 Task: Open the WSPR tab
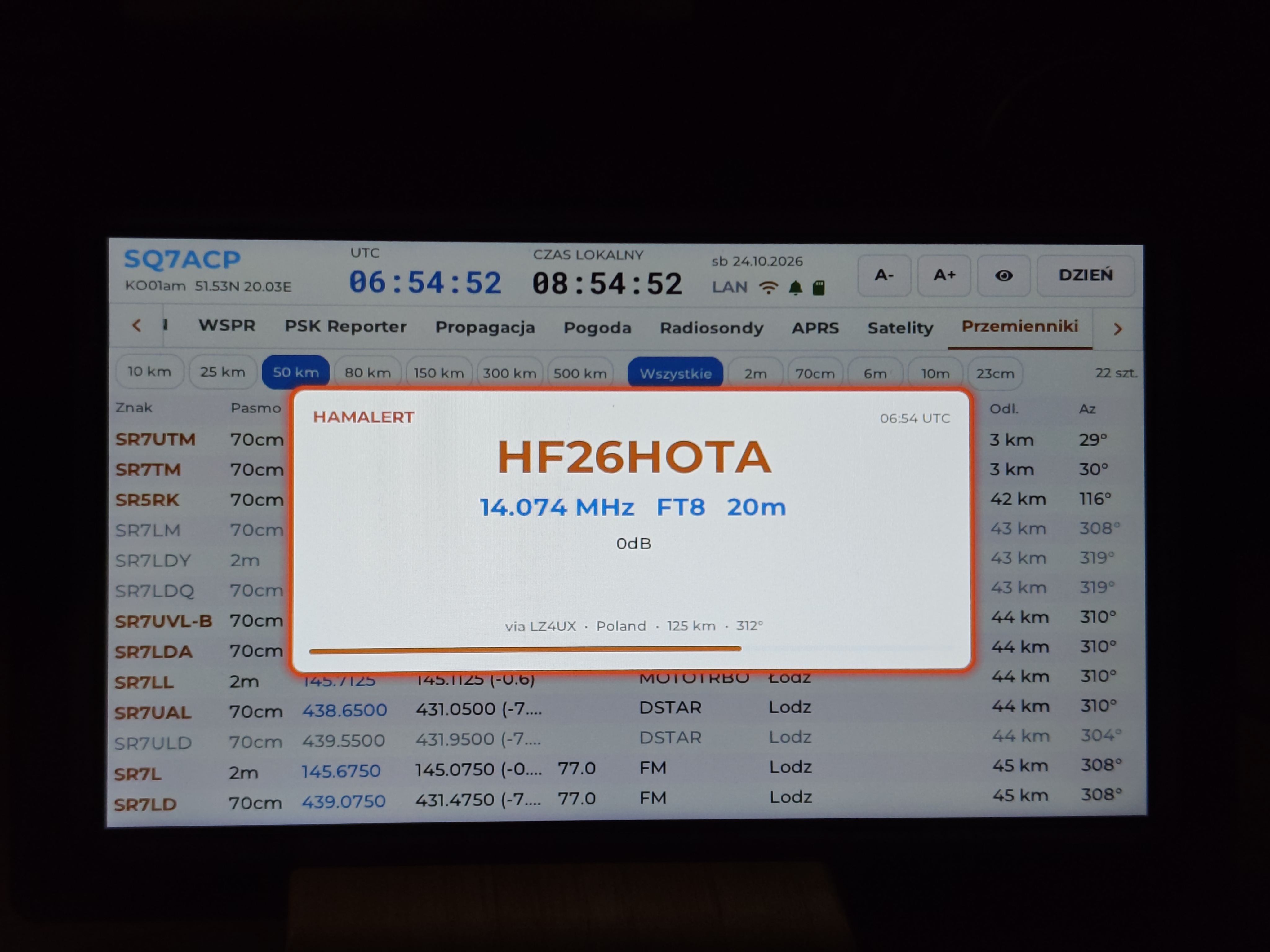tap(227, 325)
